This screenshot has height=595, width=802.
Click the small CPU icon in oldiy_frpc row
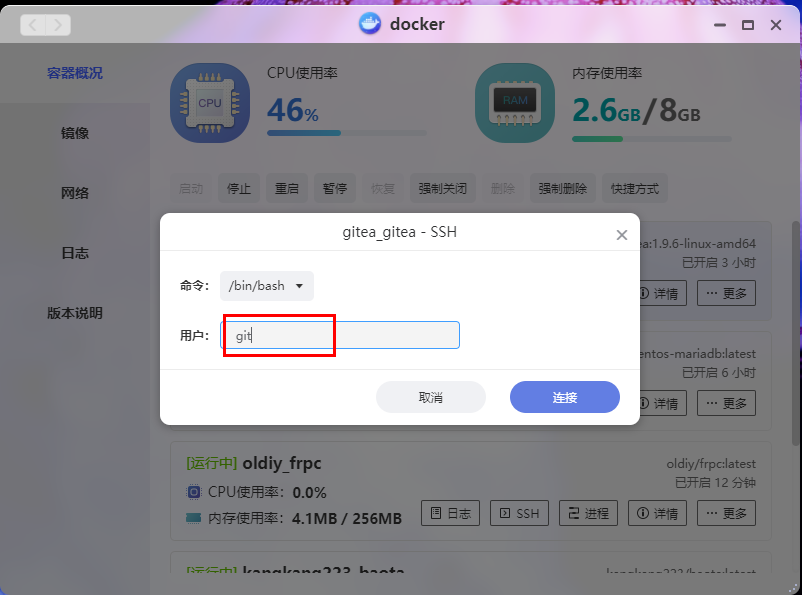194,492
